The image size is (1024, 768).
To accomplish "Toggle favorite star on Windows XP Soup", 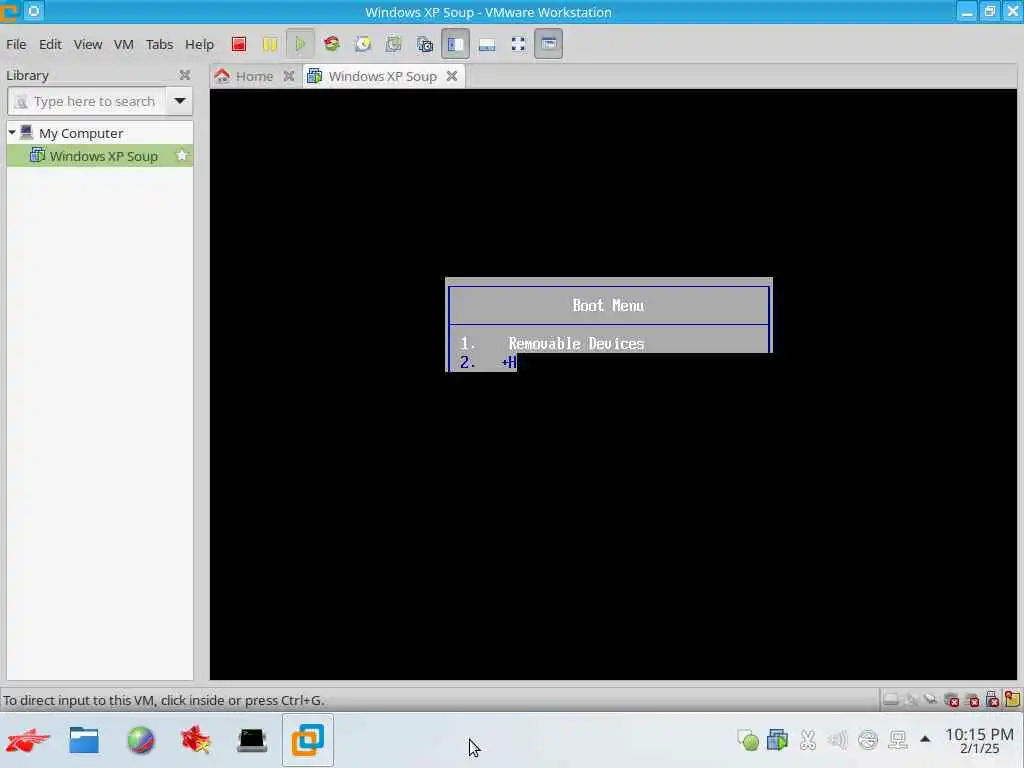I will 182,155.
